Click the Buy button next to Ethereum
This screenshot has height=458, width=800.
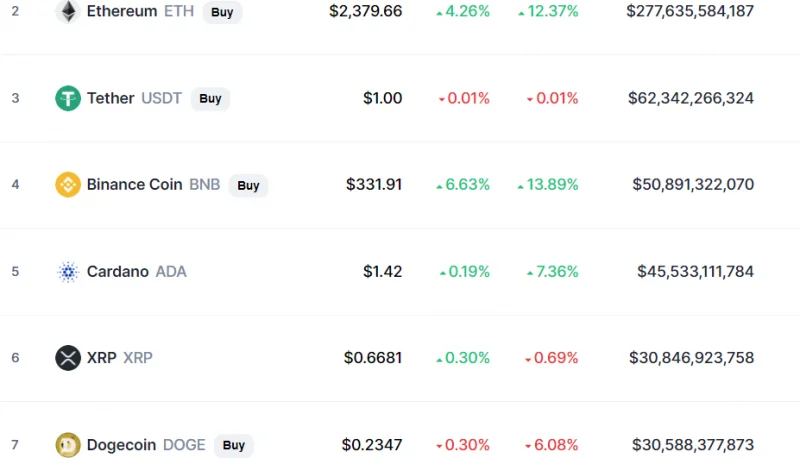tap(222, 12)
